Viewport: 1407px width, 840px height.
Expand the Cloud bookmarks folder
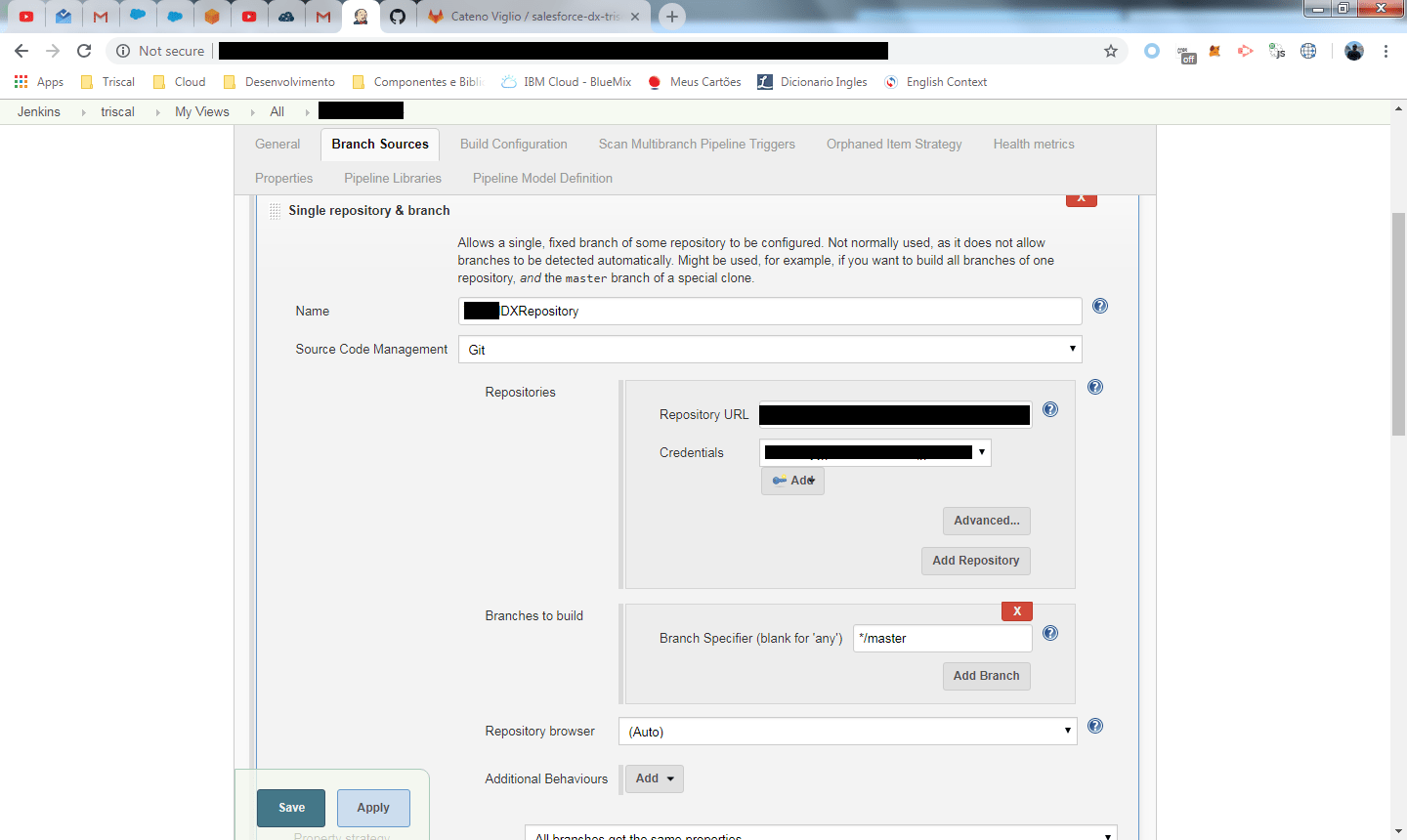pos(180,82)
